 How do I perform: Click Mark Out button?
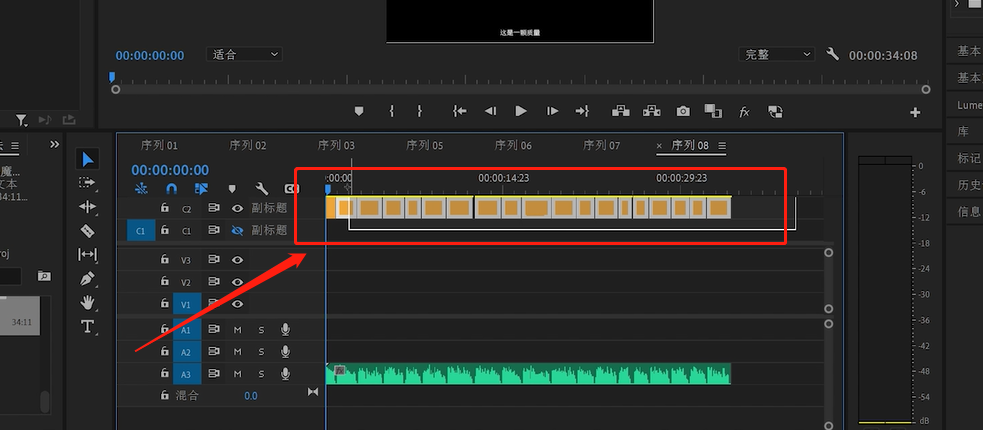(419, 111)
